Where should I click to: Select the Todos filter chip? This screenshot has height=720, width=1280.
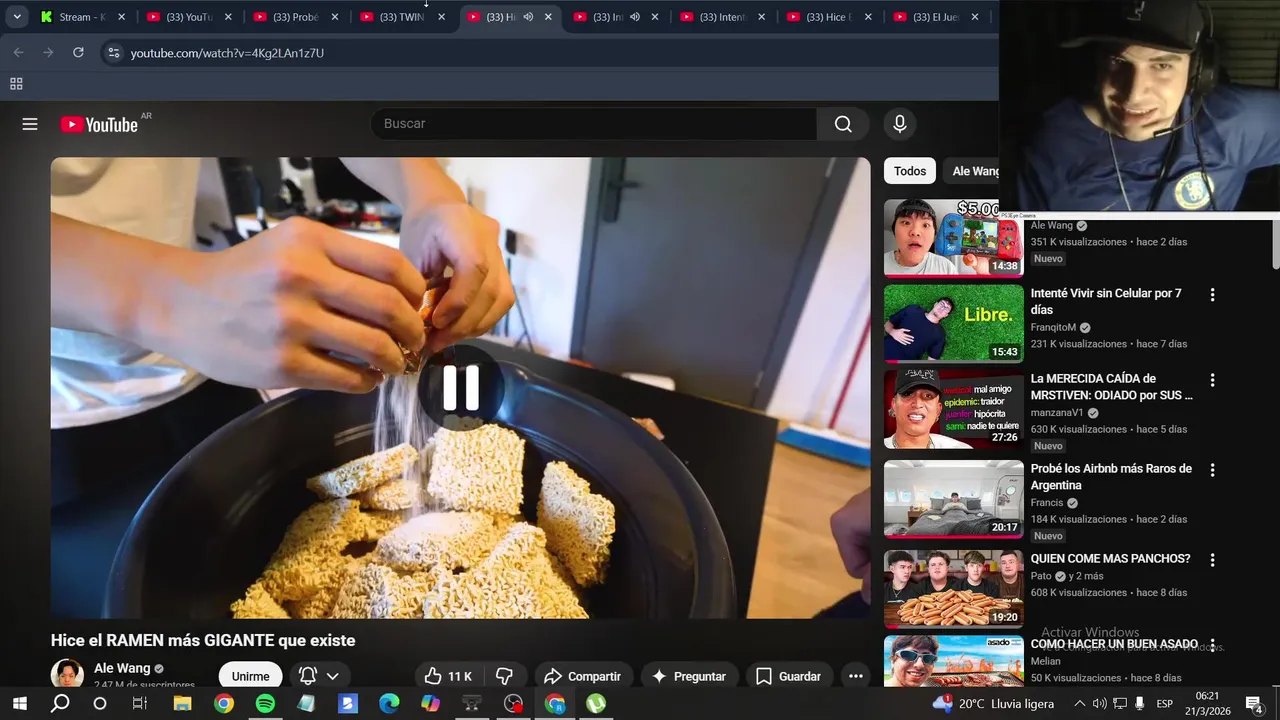[x=910, y=171]
